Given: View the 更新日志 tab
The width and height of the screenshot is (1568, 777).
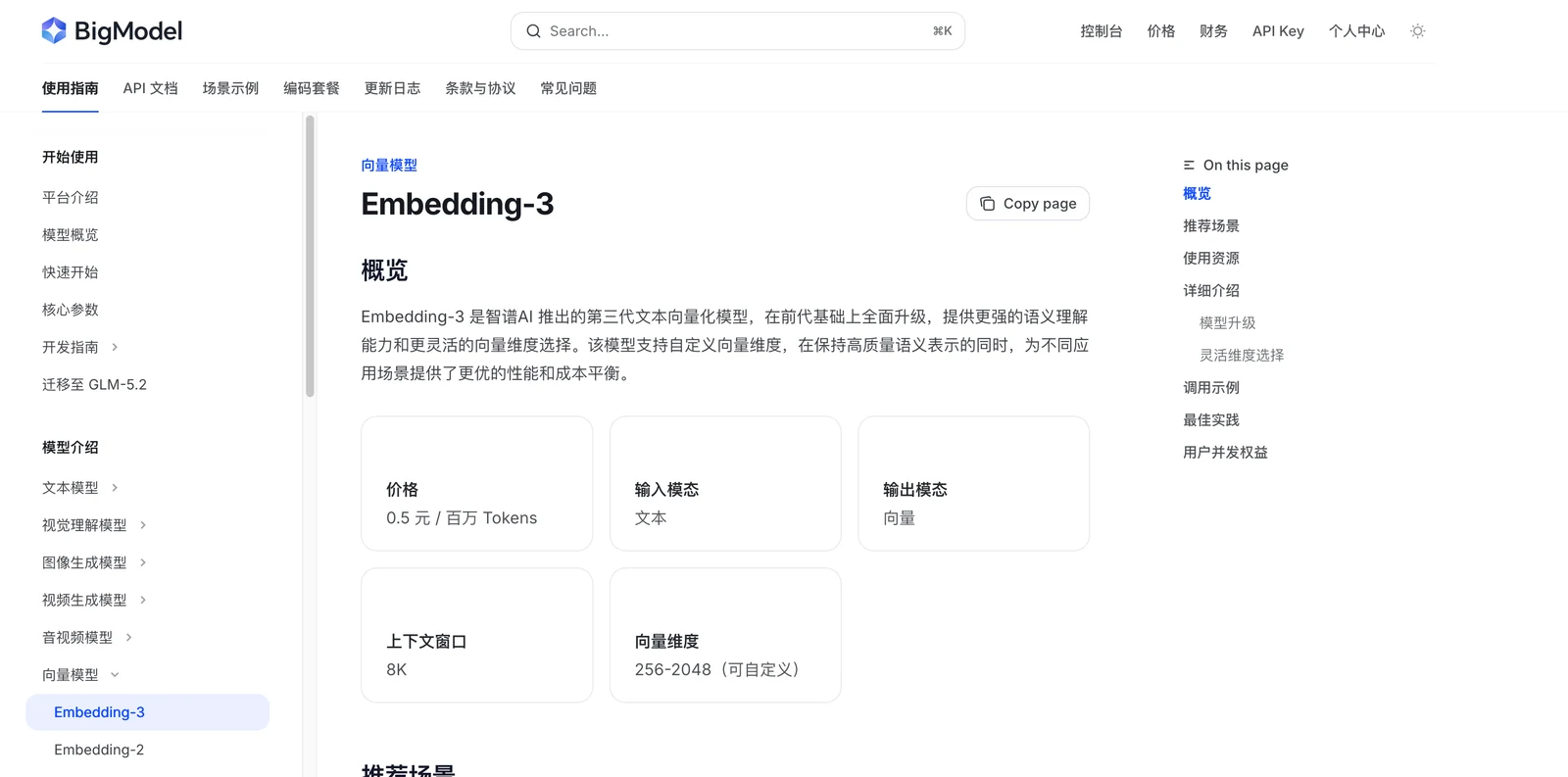Looking at the screenshot, I should [392, 88].
